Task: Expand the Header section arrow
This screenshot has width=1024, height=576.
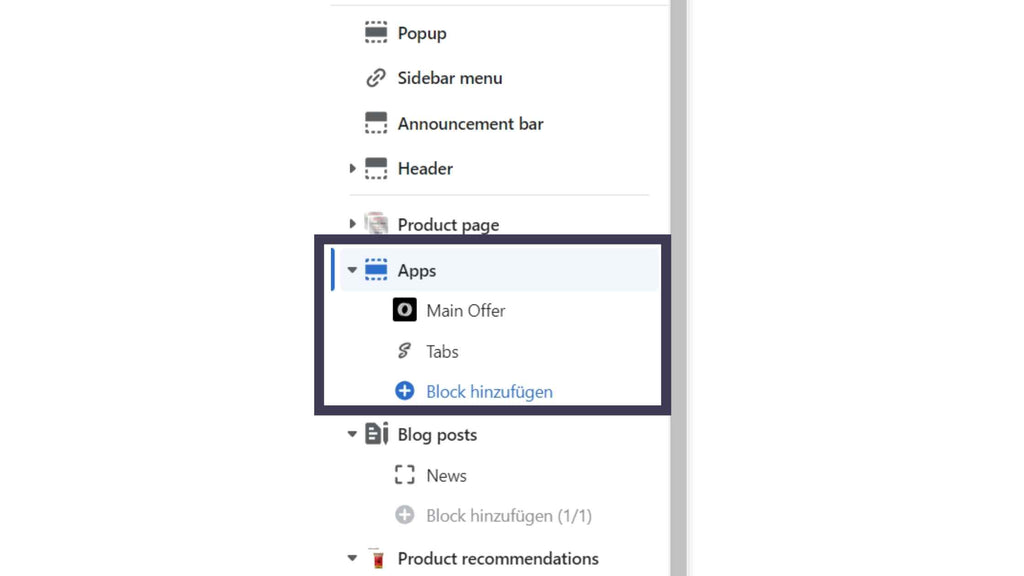Action: pos(352,169)
